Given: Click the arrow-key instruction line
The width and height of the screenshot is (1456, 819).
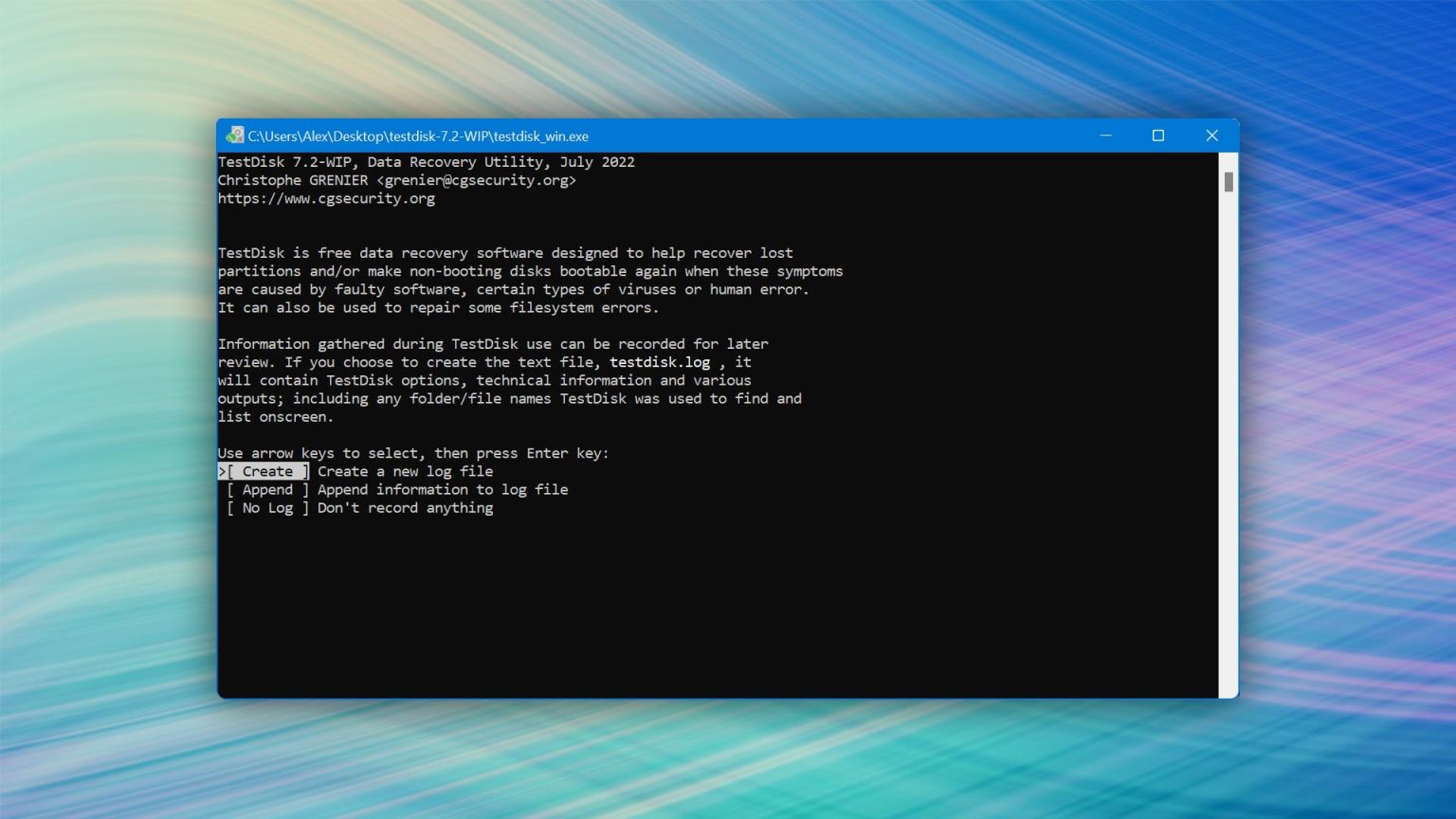Looking at the screenshot, I should [412, 453].
